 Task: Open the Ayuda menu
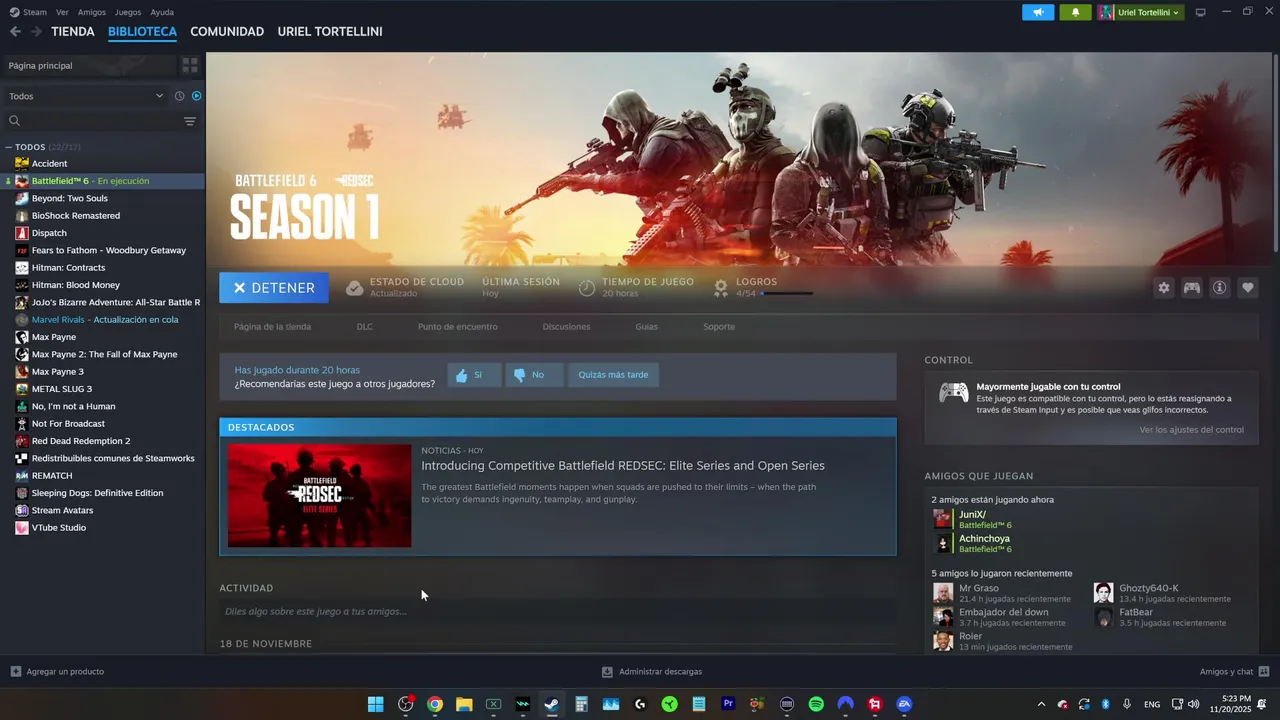162,12
